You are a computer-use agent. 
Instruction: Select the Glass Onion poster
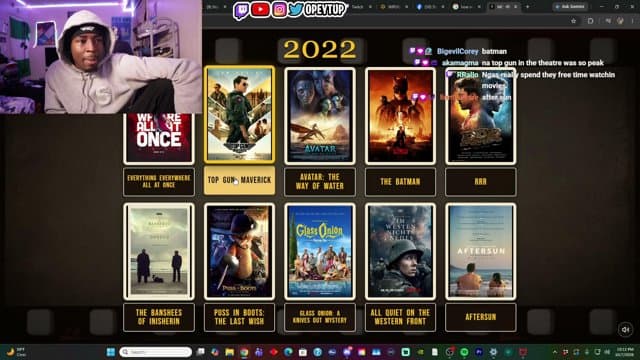pos(320,251)
